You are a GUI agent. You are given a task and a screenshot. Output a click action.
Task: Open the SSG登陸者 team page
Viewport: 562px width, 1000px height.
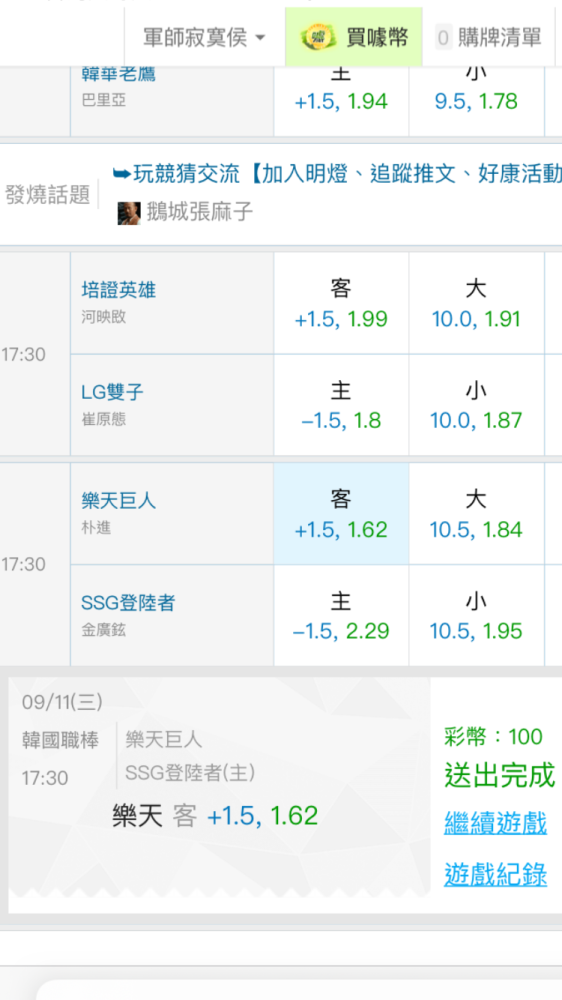(x=128, y=603)
